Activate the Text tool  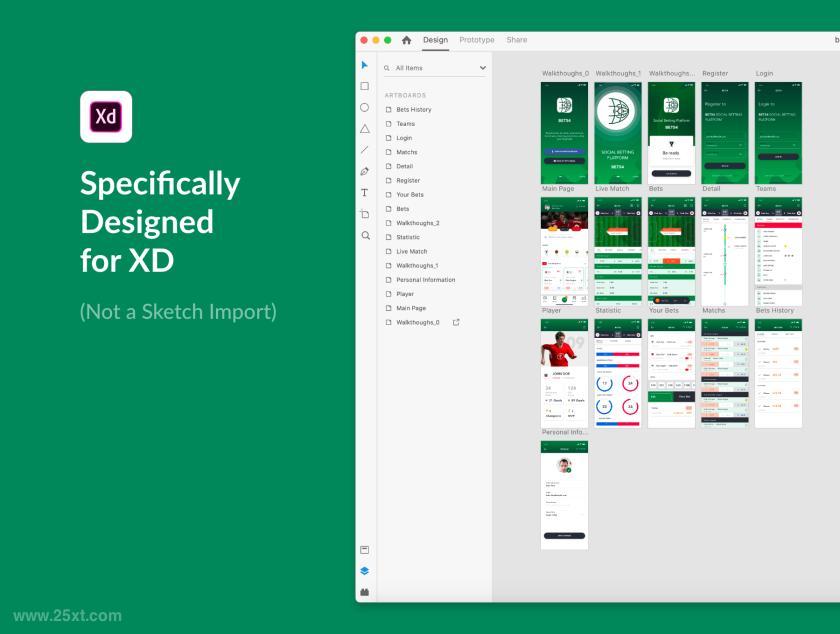coord(365,192)
